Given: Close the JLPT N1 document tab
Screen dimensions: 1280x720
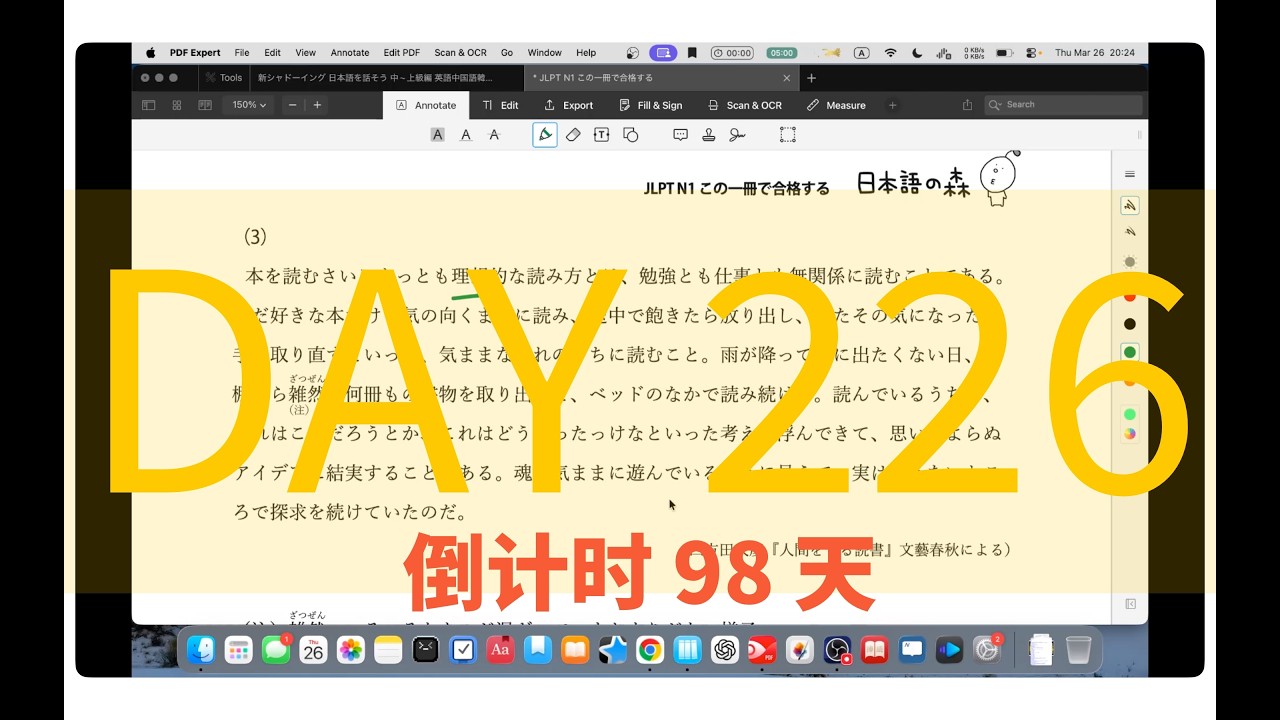Looking at the screenshot, I should coord(786,78).
